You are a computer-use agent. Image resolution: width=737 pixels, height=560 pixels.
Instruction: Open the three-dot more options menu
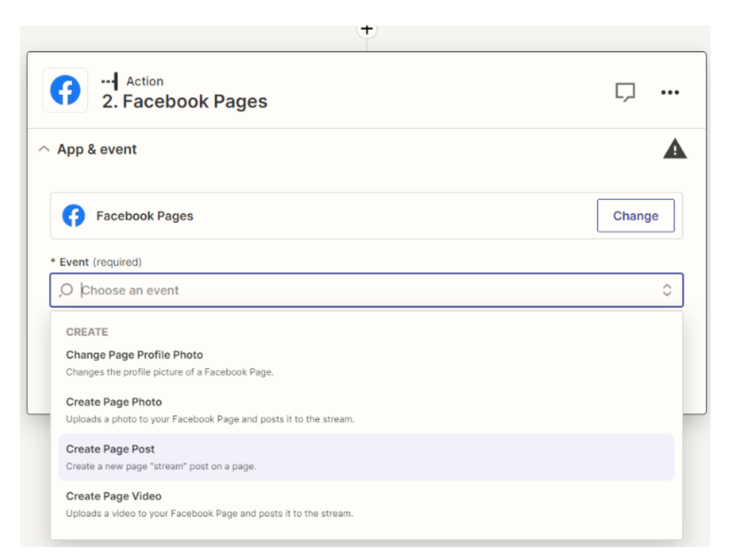670,92
